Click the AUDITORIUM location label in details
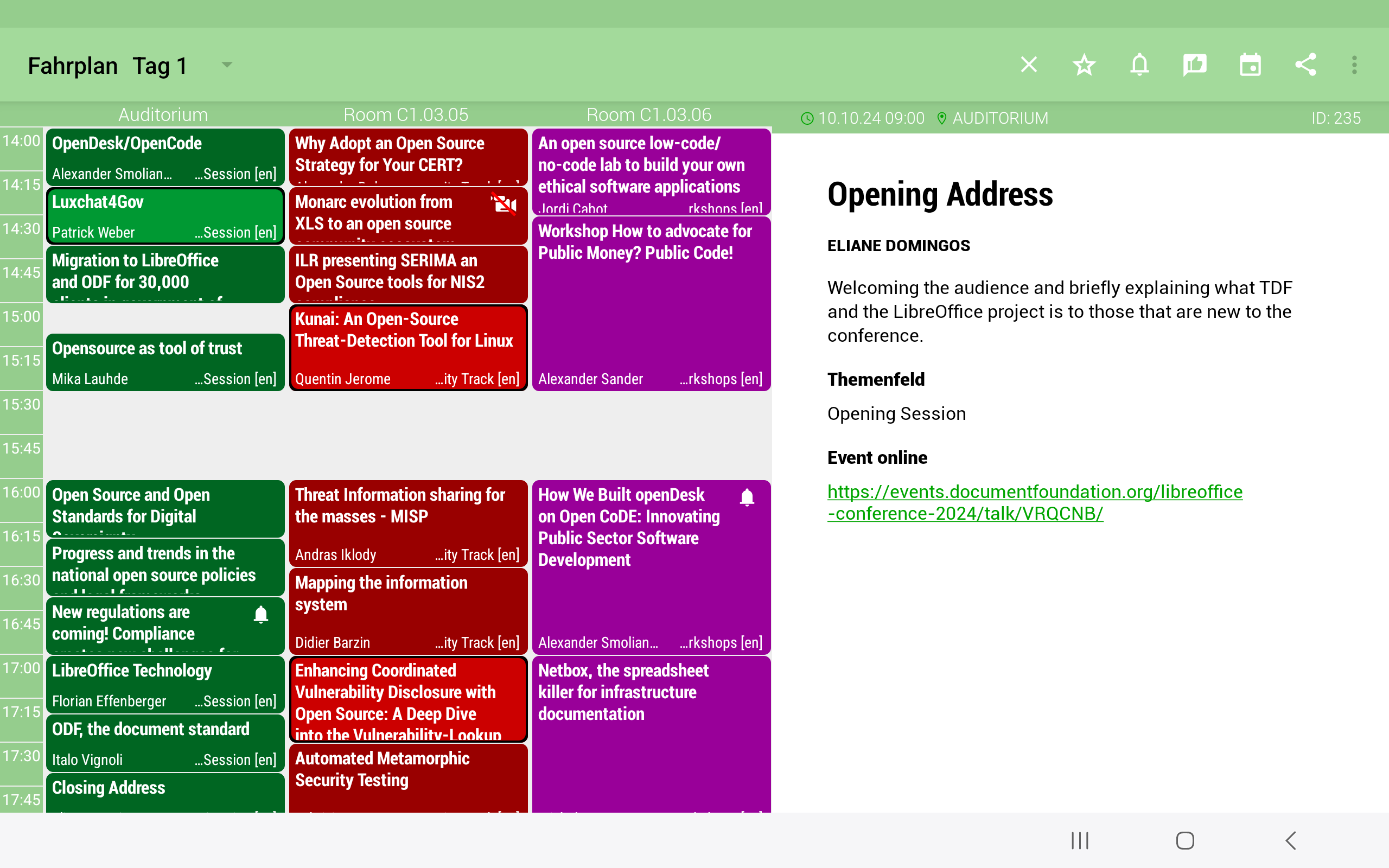Viewport: 1389px width, 868px height. point(1001,118)
